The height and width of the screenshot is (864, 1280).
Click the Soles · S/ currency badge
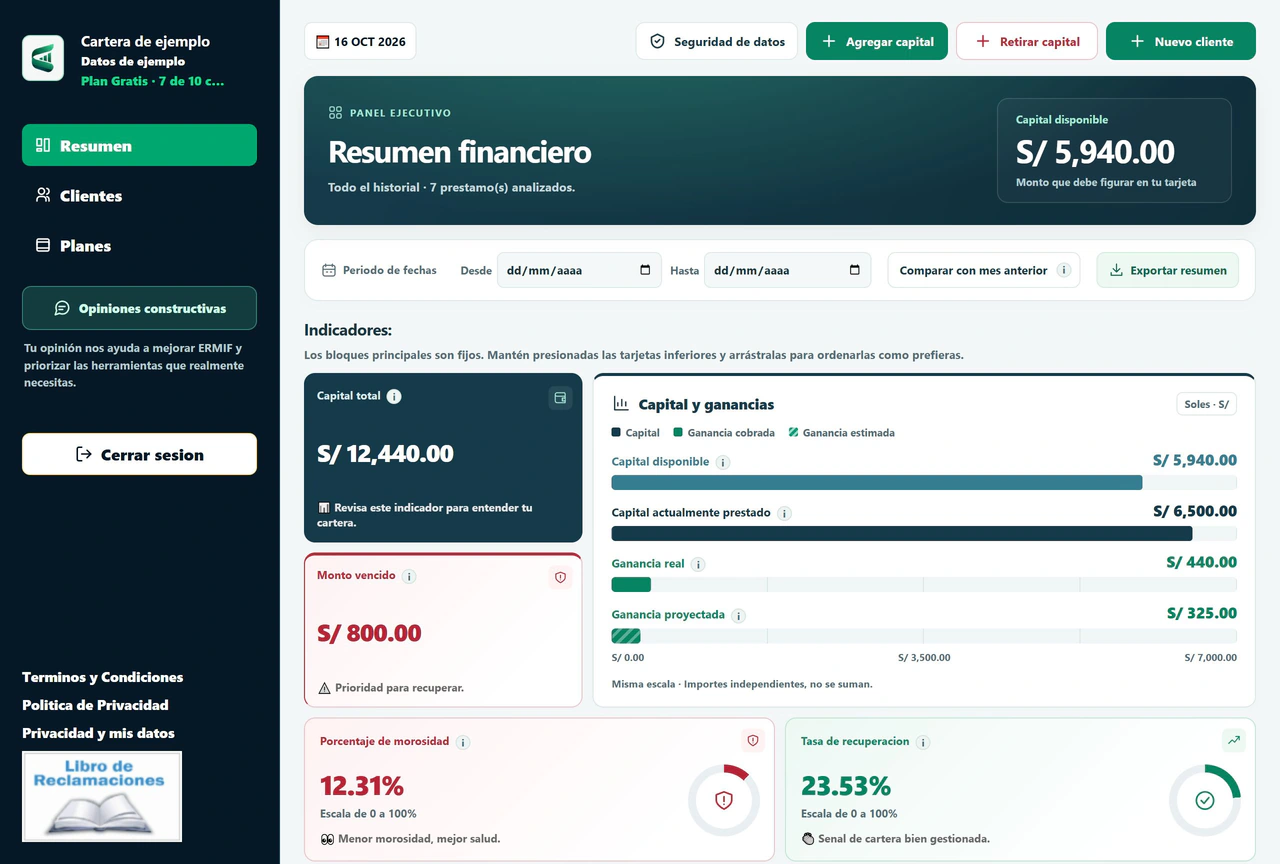coord(1206,404)
